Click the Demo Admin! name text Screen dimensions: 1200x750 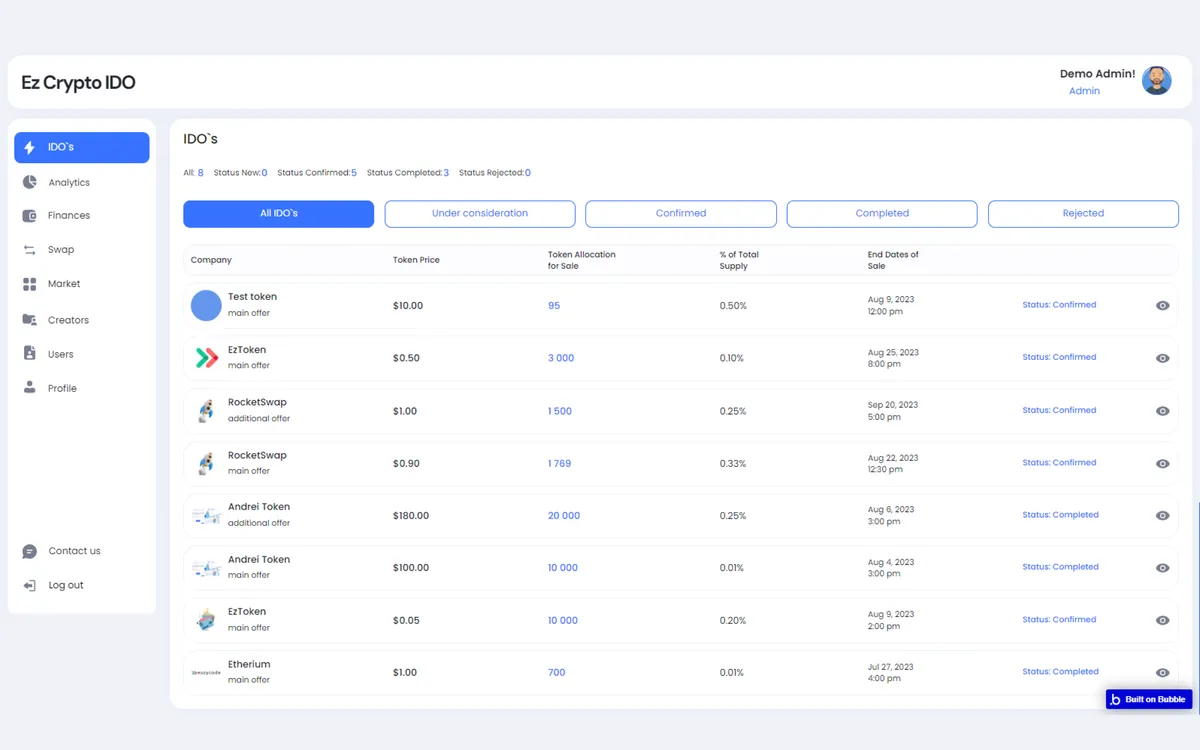tap(1098, 74)
